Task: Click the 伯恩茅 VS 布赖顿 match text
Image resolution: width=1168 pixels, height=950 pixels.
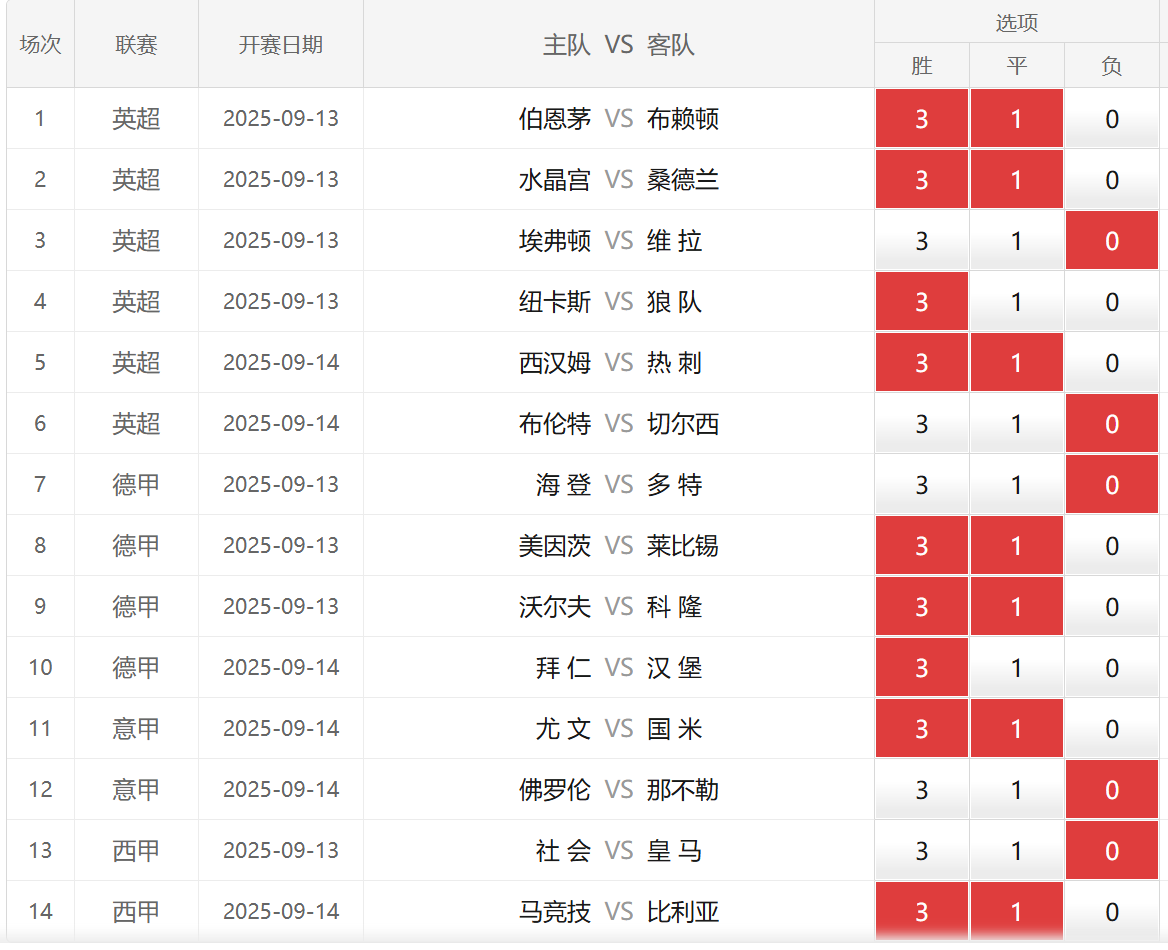Action: [x=618, y=118]
